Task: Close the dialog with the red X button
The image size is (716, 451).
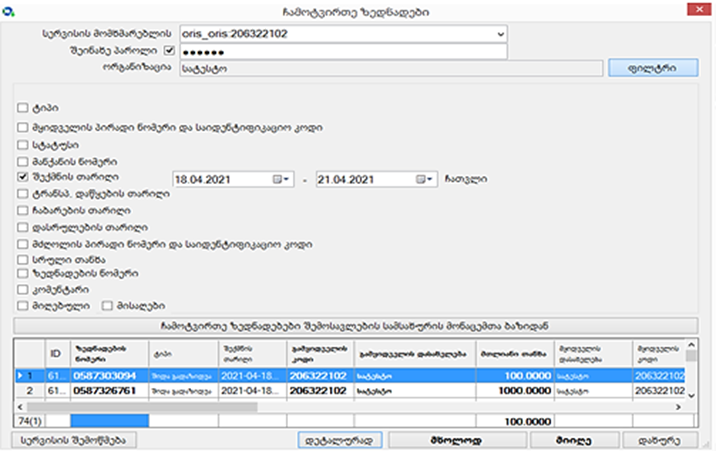Action: (x=692, y=10)
